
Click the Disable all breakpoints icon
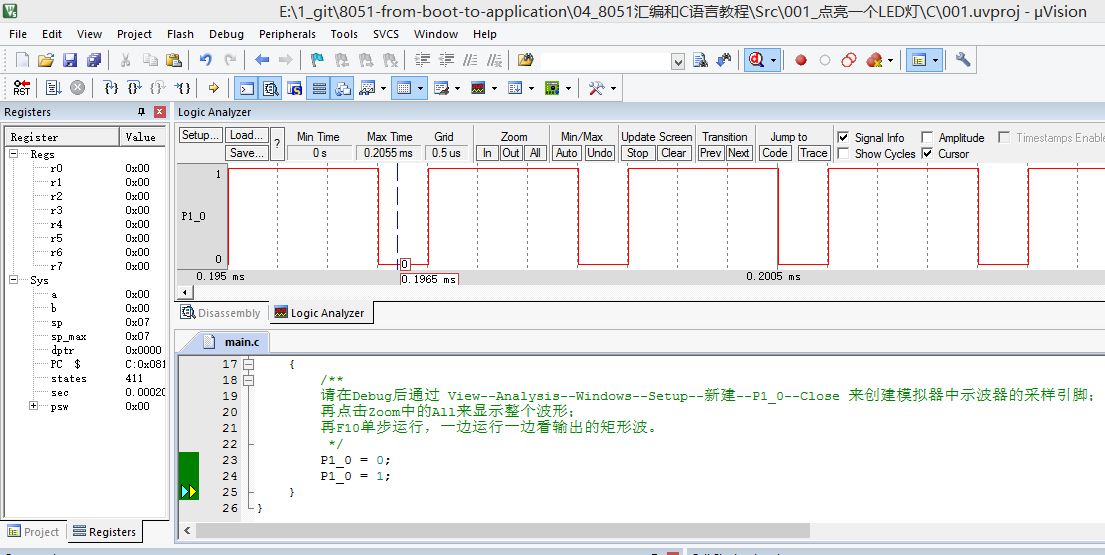pyautogui.click(x=849, y=61)
